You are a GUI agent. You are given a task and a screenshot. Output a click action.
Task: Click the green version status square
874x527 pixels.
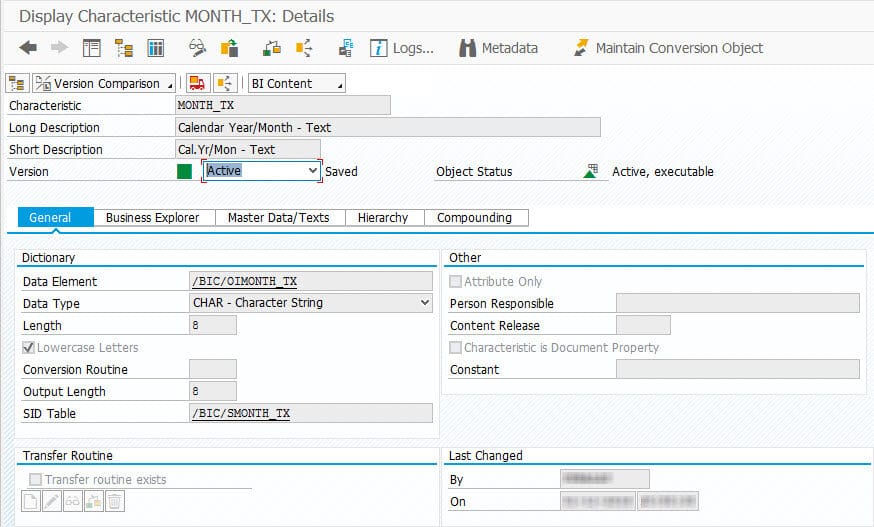click(184, 171)
